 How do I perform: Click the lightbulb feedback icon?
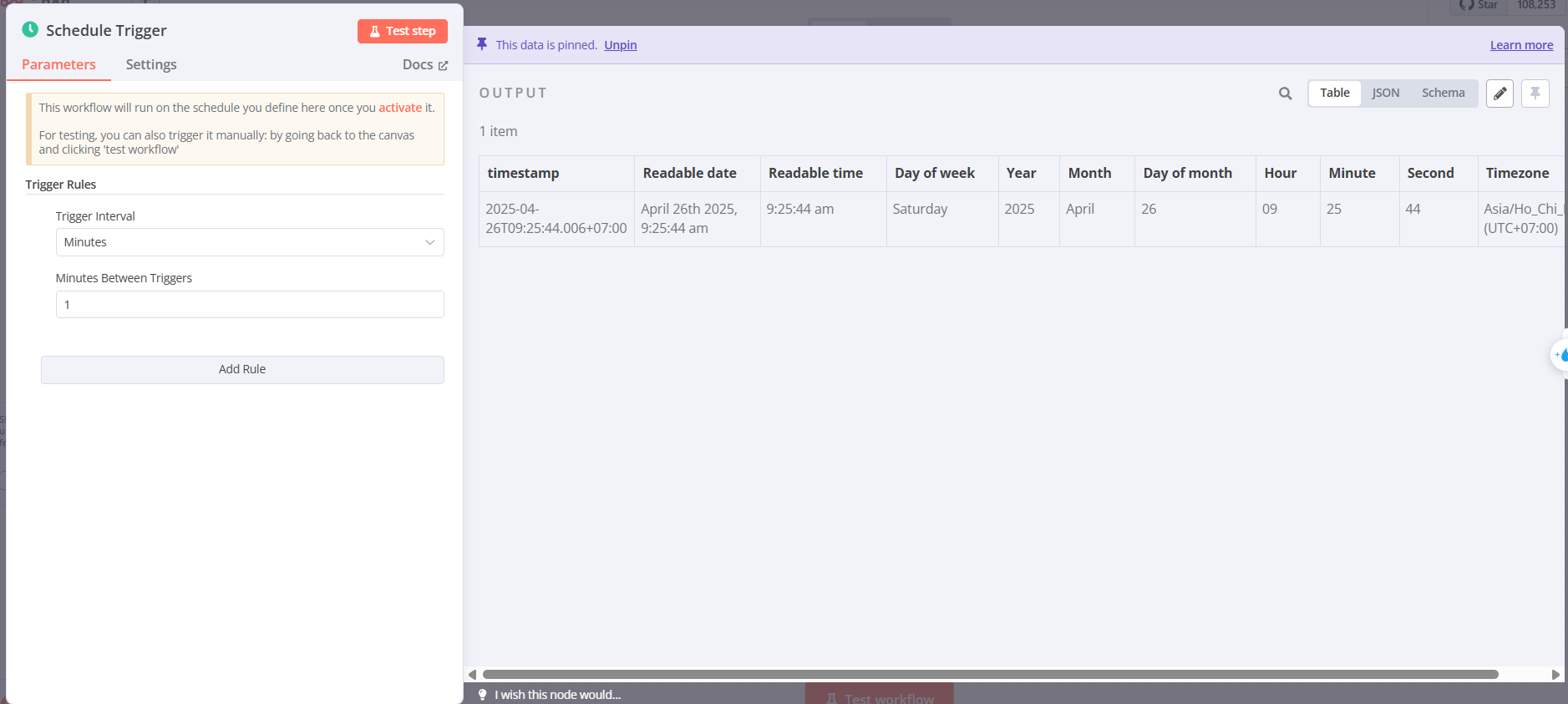point(482,695)
